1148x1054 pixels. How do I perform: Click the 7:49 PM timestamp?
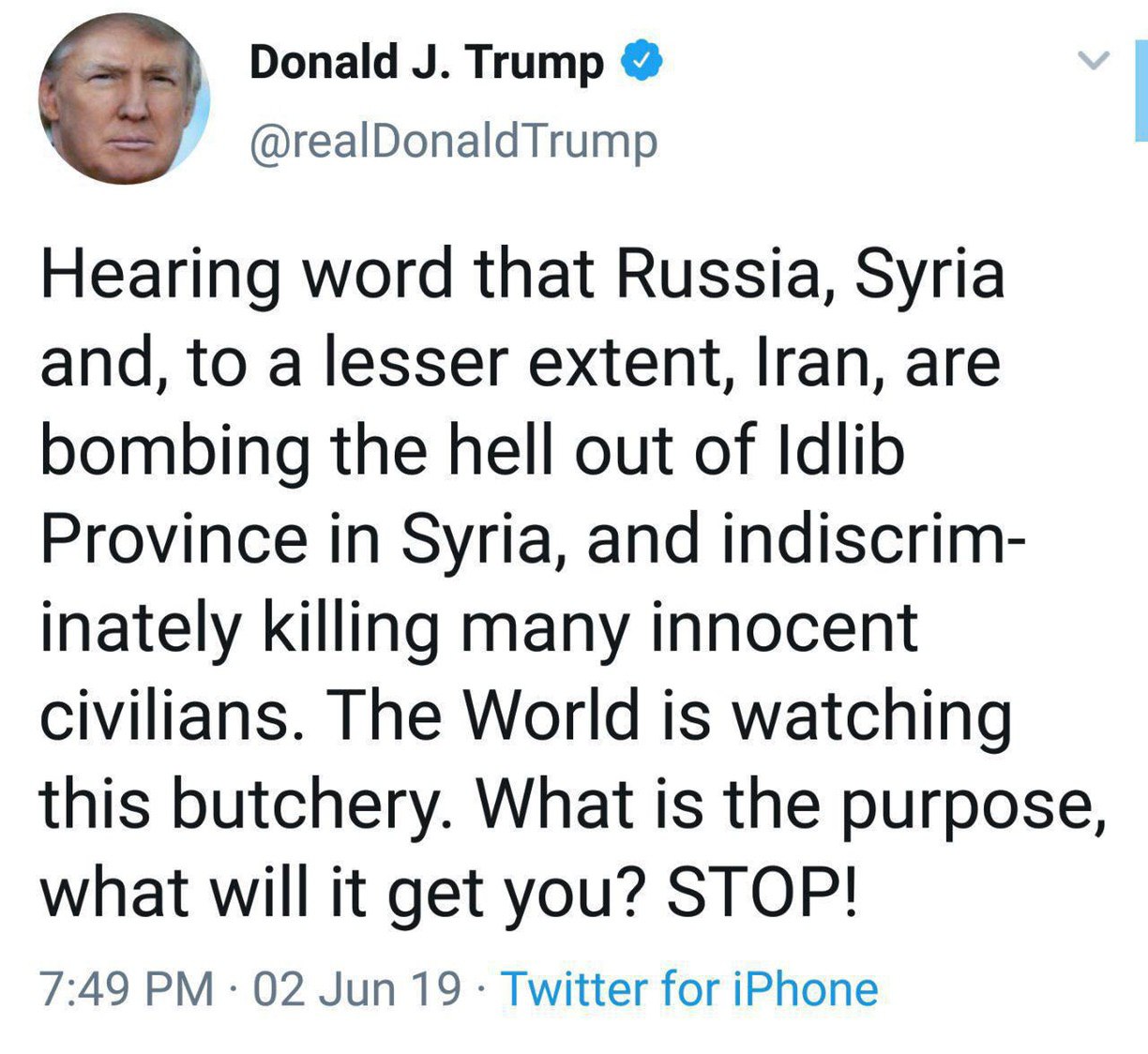[x=127, y=989]
